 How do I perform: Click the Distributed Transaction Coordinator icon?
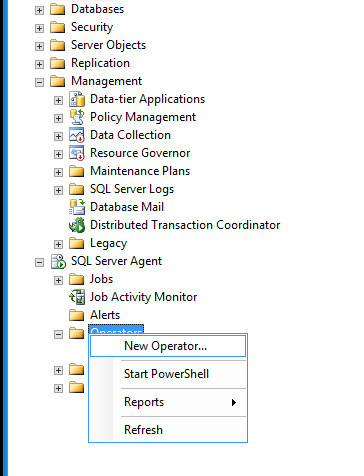click(x=77, y=225)
